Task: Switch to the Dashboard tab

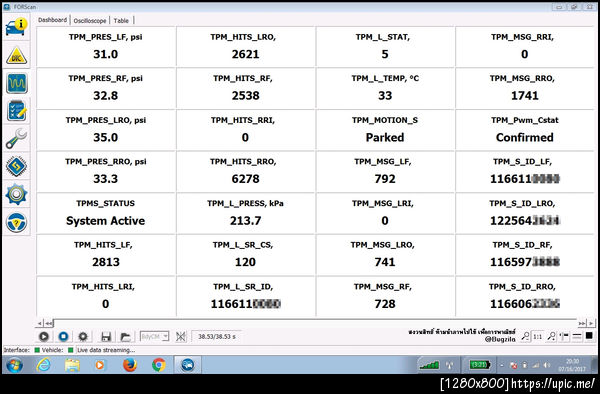Action: tap(52, 20)
